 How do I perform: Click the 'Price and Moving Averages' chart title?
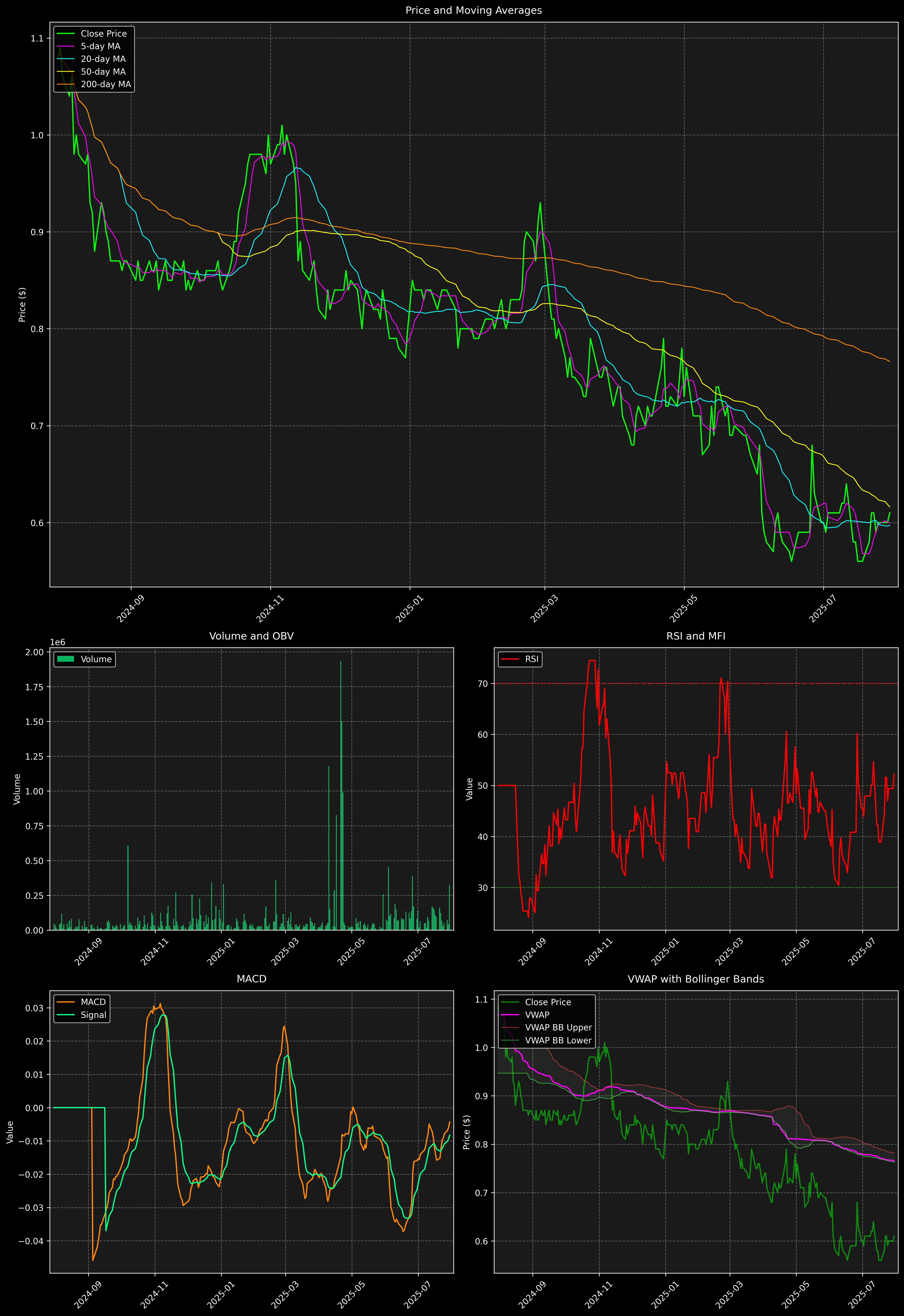(473, 10)
